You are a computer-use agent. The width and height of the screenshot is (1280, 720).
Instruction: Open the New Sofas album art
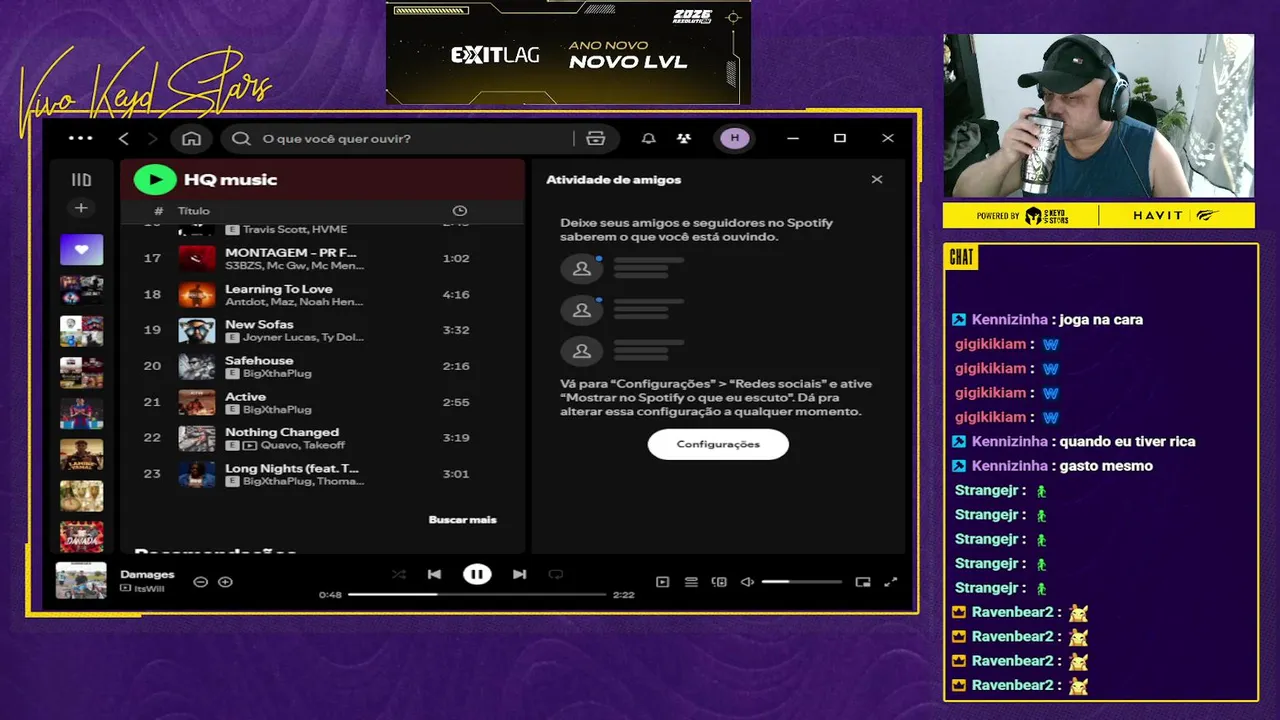(x=197, y=330)
